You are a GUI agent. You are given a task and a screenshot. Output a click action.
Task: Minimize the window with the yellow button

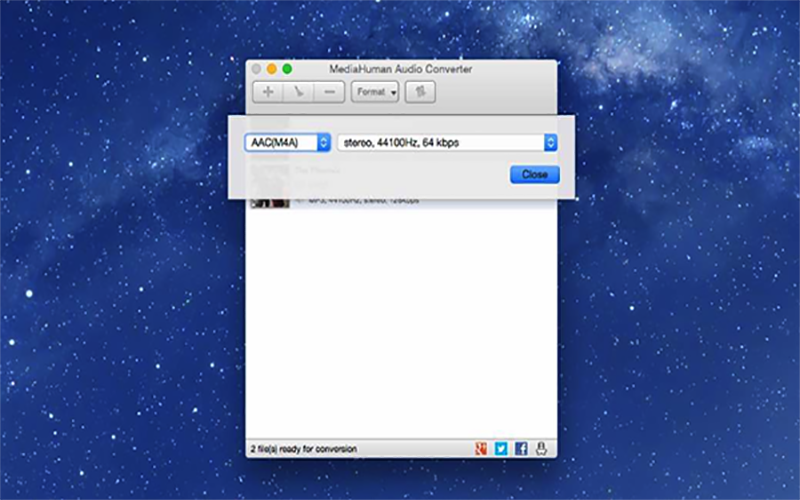tap(272, 69)
